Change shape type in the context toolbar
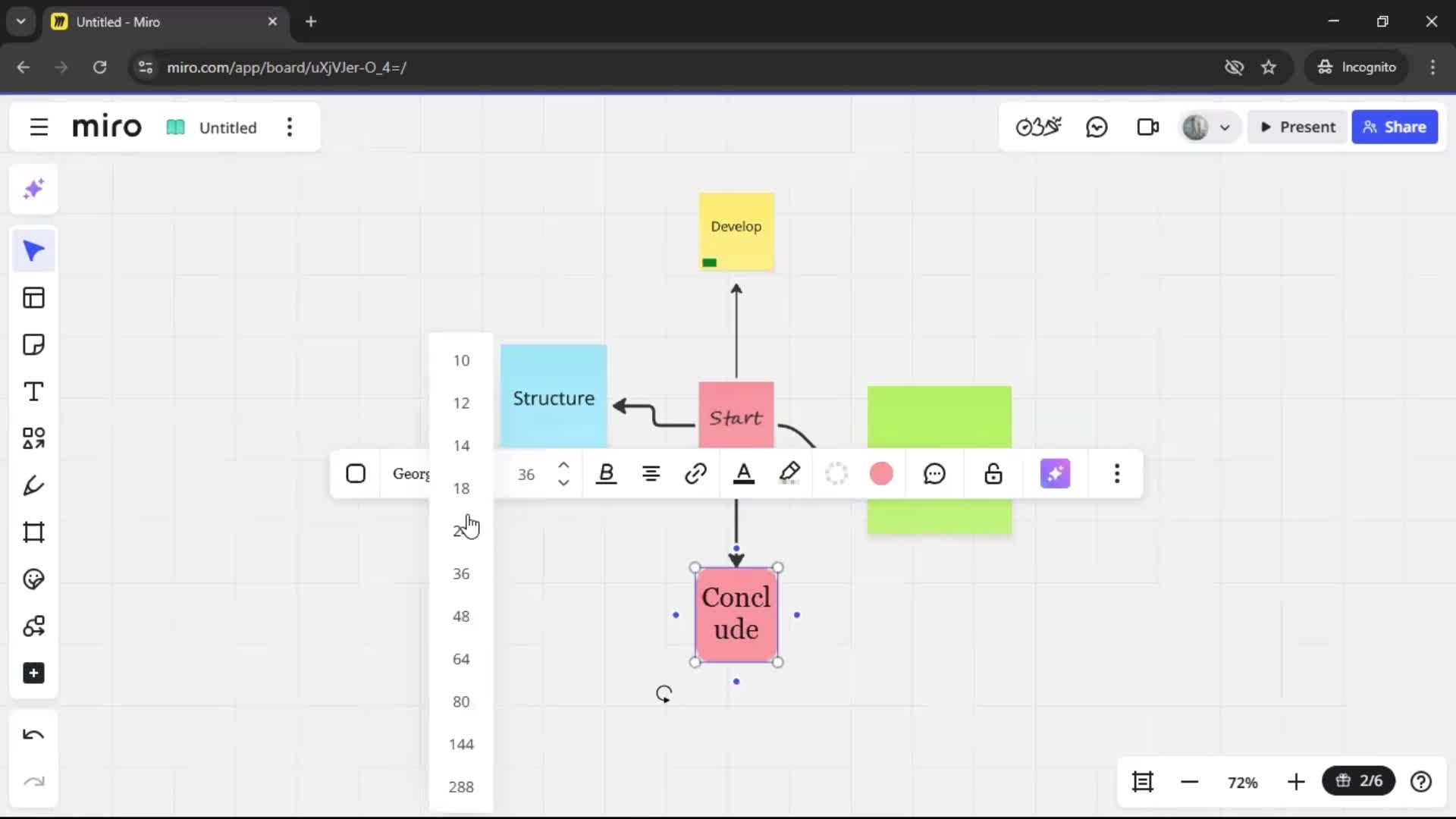 [x=356, y=474]
